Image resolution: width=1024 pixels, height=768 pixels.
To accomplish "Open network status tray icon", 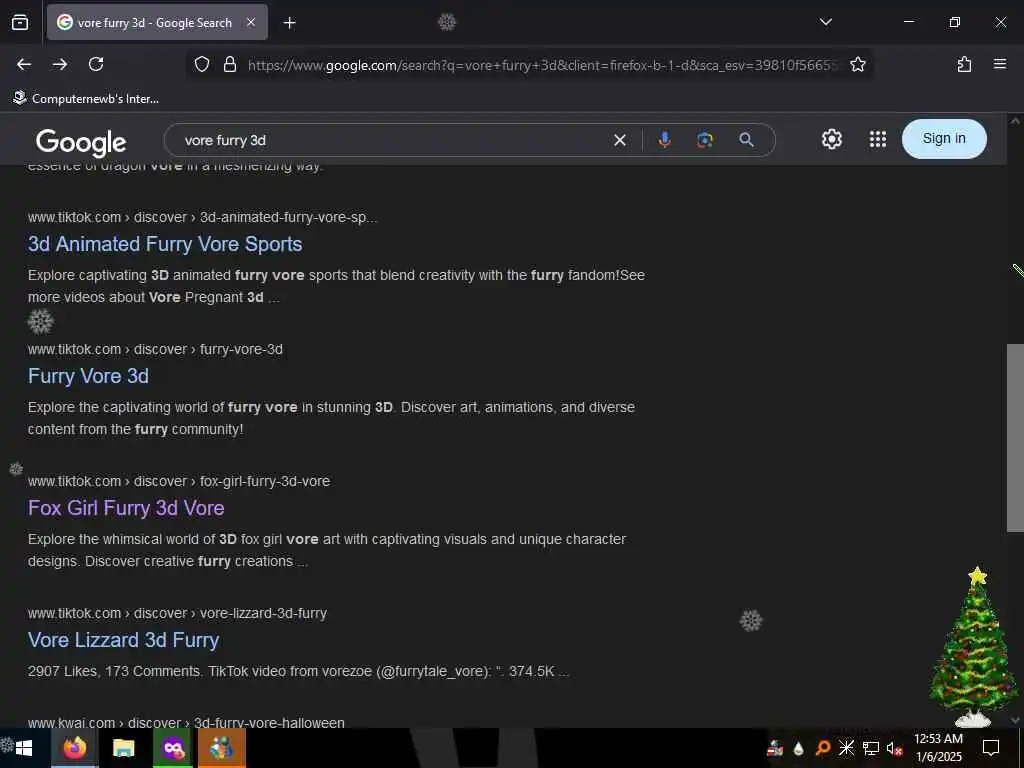I will pyautogui.click(x=870, y=748).
